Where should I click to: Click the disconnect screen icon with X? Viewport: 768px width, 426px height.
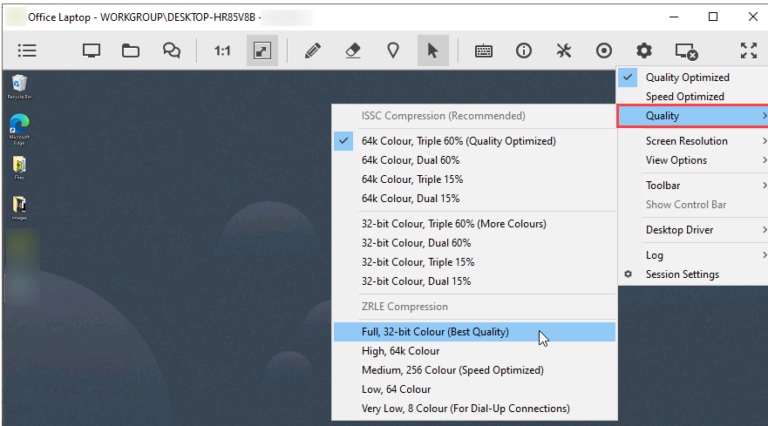click(686, 51)
